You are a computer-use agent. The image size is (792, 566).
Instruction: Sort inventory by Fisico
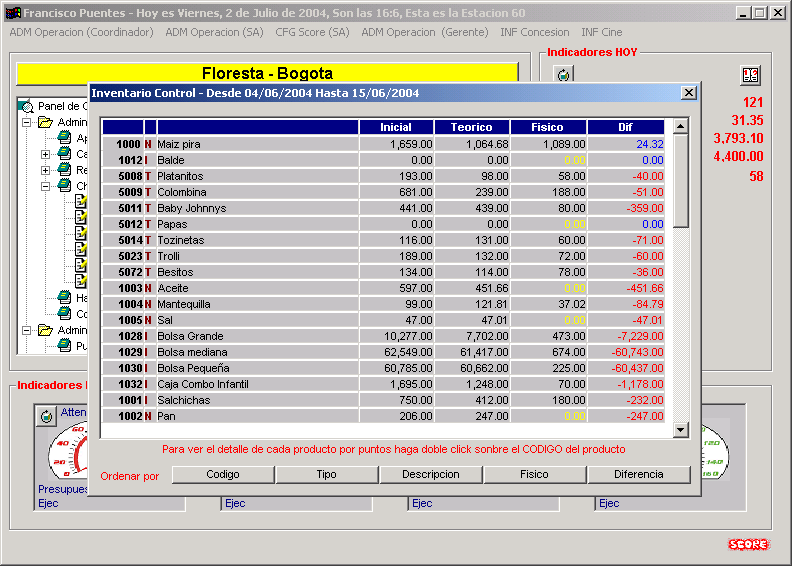[x=534, y=475]
